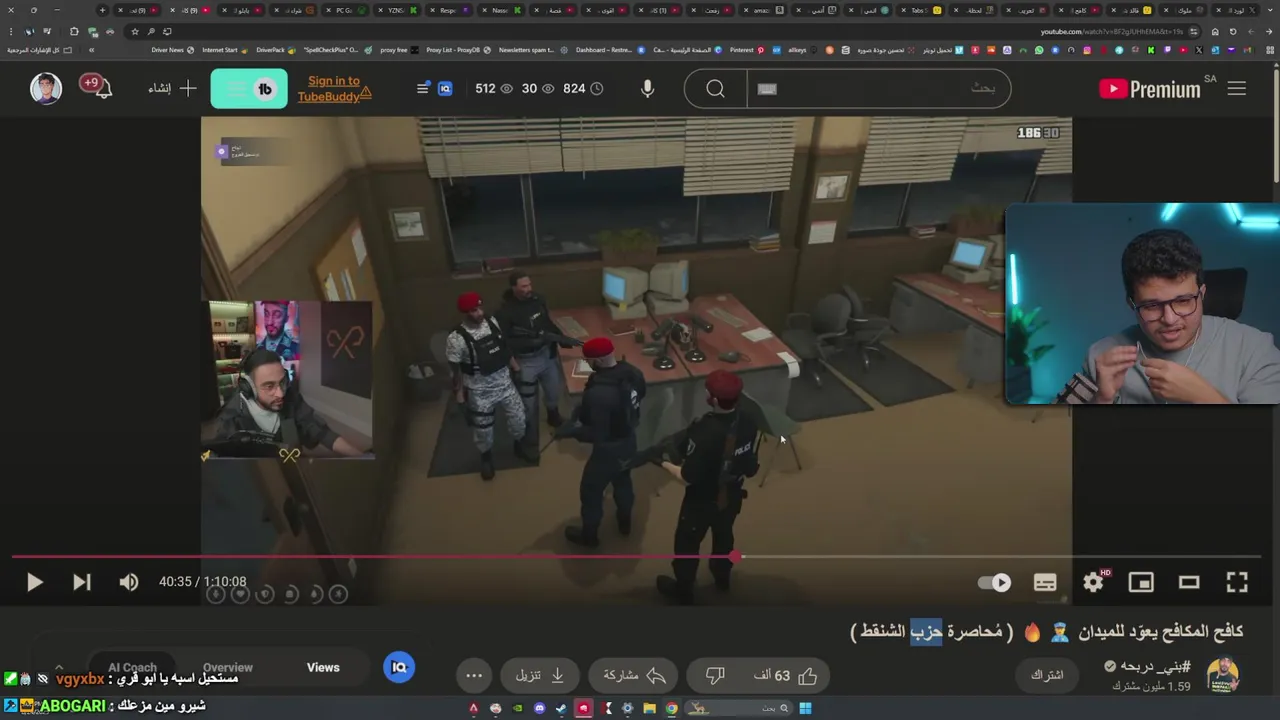Open browser extensions puzzle icon
The width and height of the screenshot is (1280, 720).
pyautogui.click(x=72, y=31)
